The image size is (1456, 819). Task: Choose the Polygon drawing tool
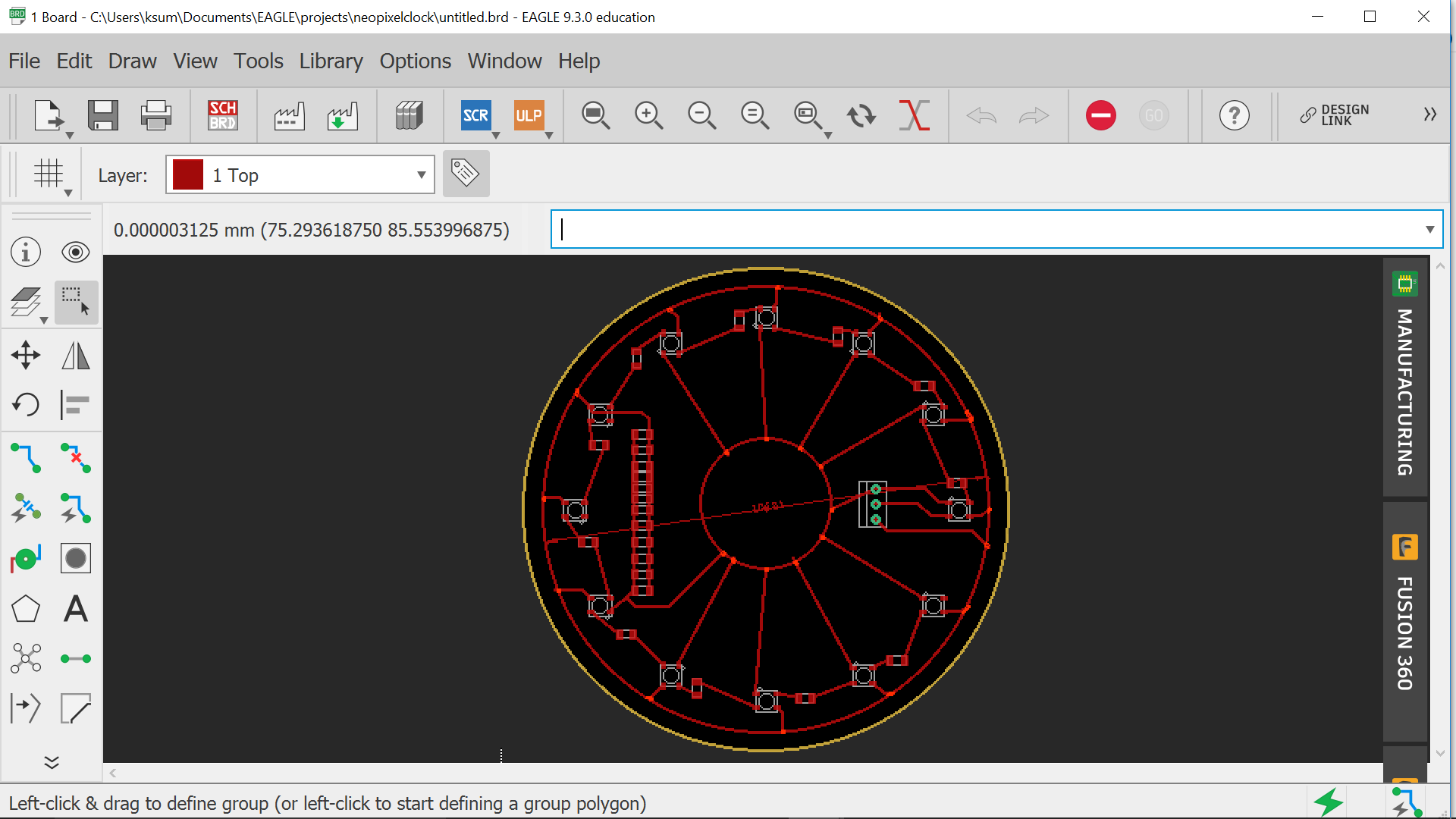click(x=26, y=608)
